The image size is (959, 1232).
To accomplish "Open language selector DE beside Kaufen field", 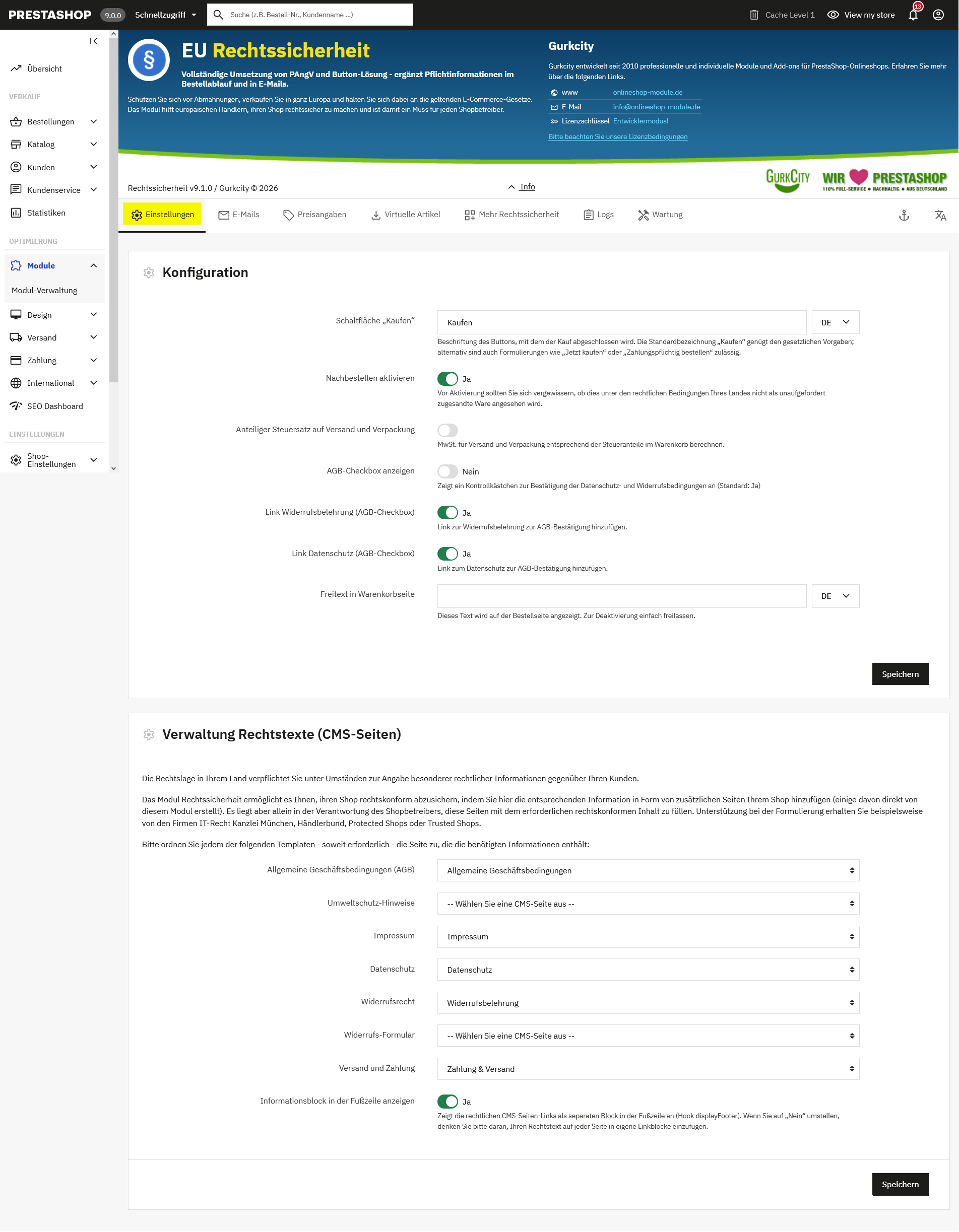I will point(835,322).
